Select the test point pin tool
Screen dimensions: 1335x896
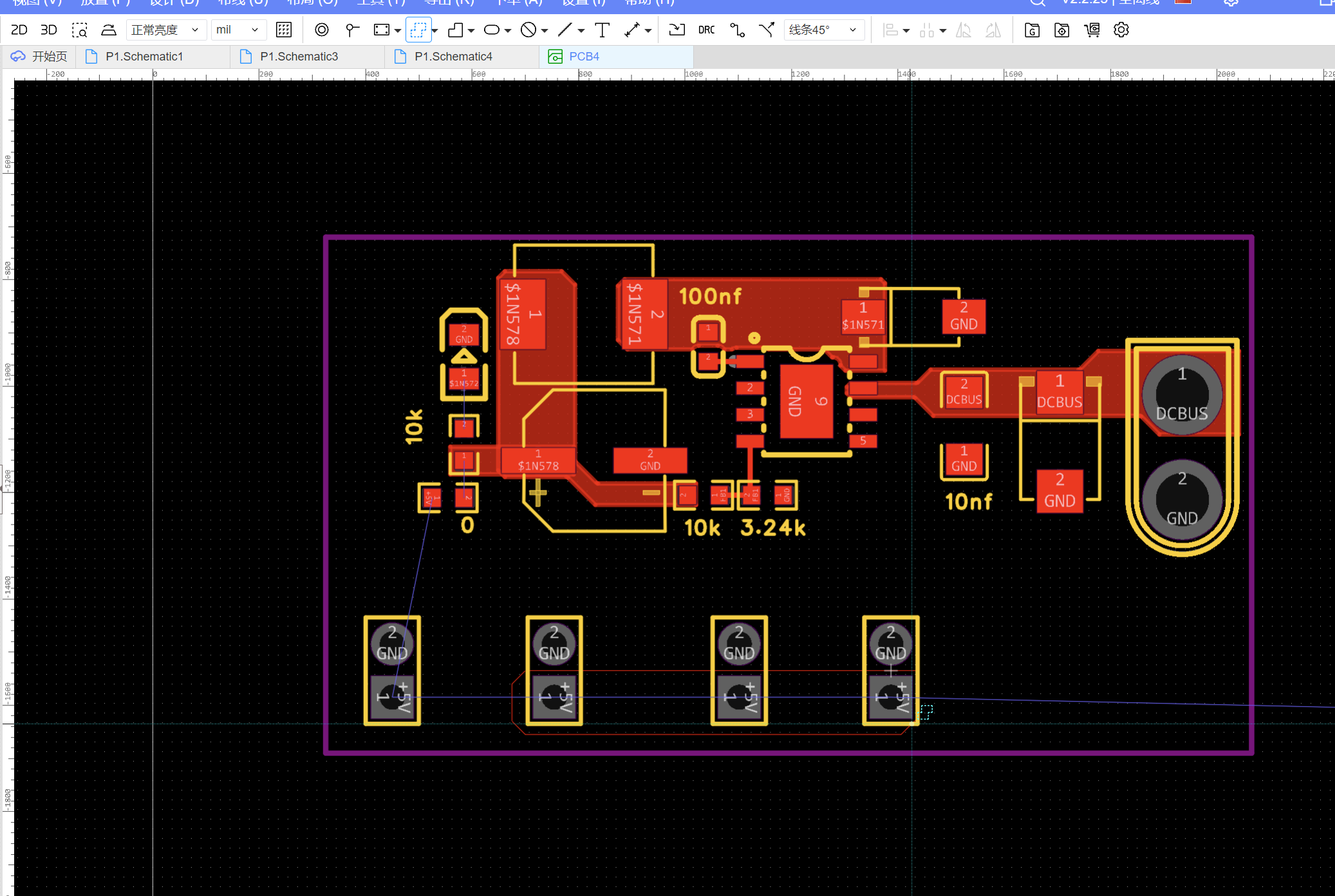[352, 30]
